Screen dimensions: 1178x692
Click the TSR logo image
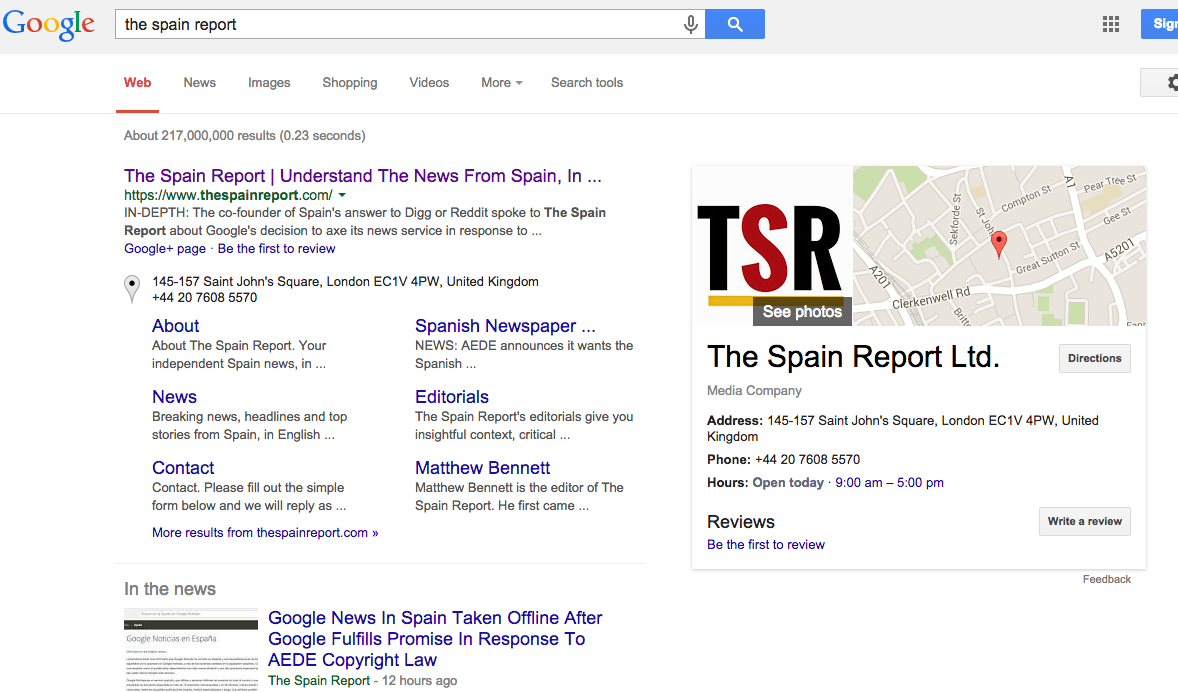click(x=772, y=246)
